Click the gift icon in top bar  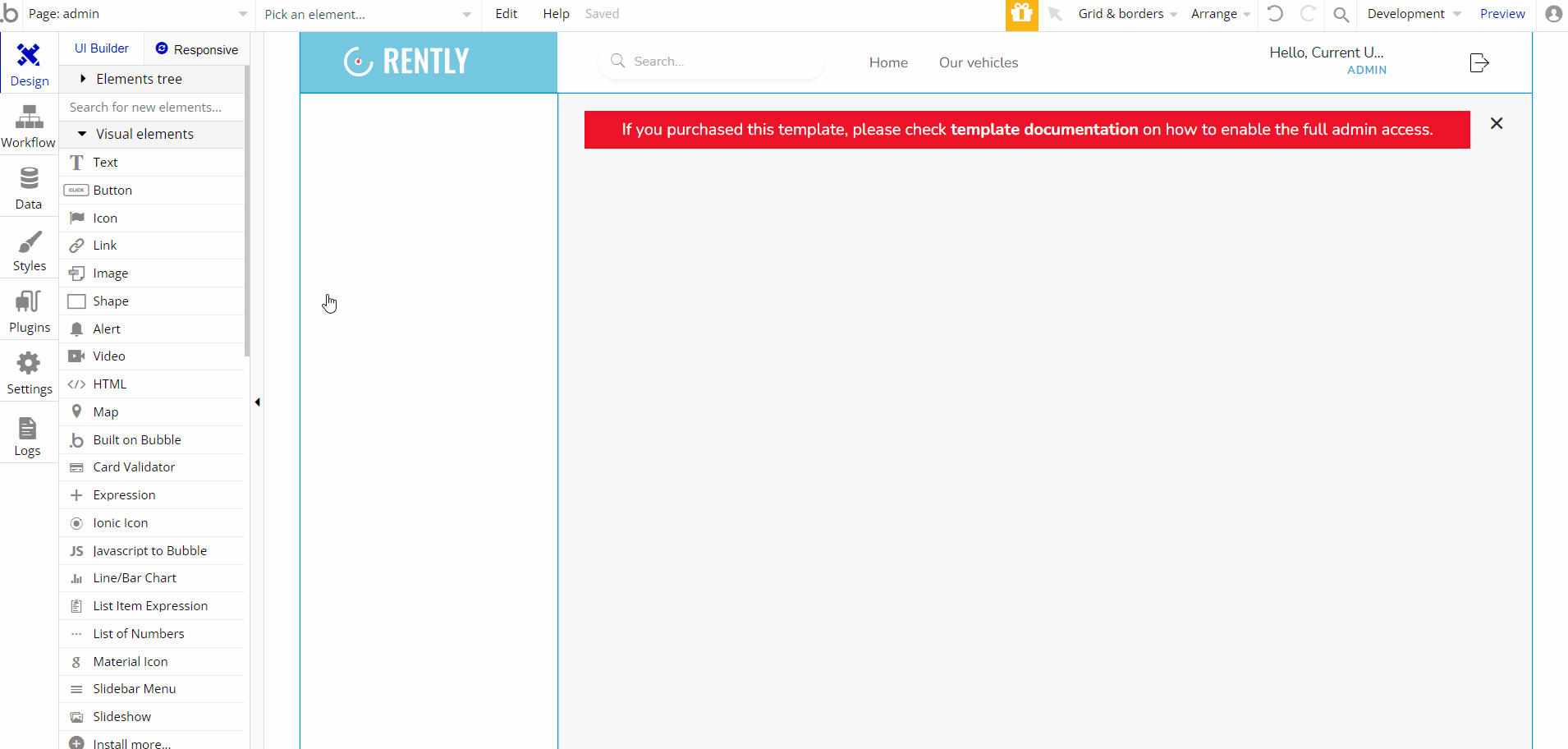click(1021, 14)
